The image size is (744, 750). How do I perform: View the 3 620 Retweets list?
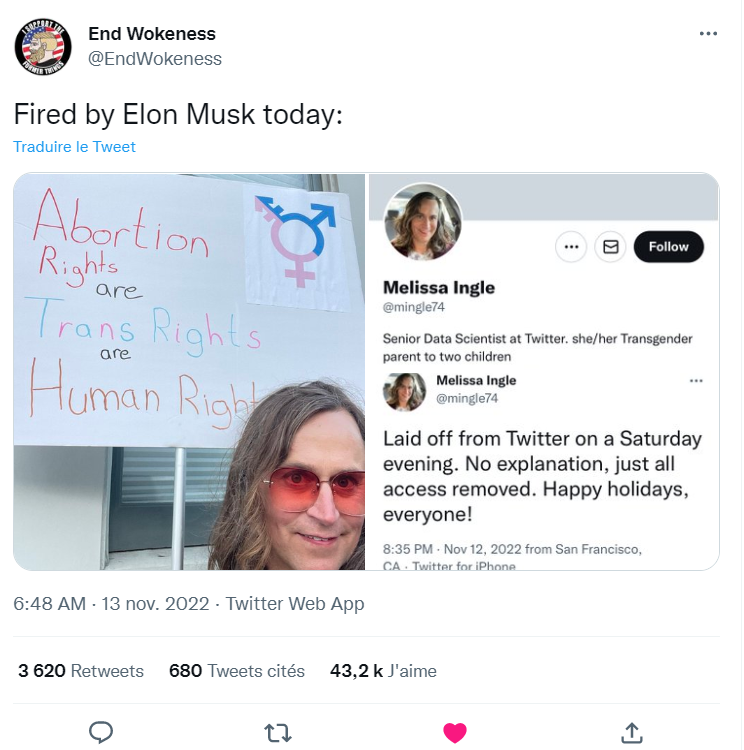pyautogui.click(x=81, y=671)
